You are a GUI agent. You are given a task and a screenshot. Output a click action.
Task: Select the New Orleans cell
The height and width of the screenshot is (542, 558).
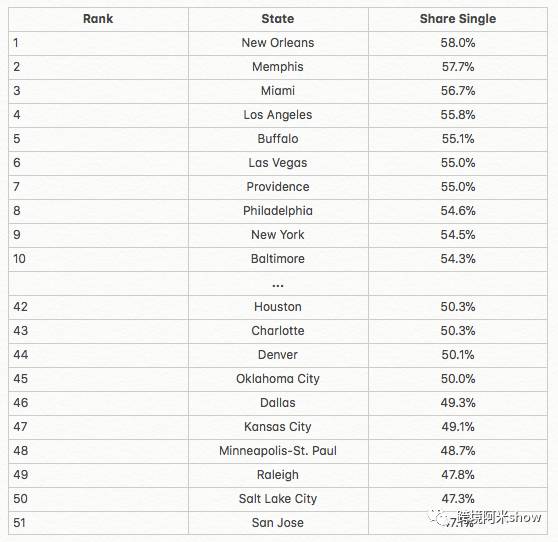[x=278, y=43]
